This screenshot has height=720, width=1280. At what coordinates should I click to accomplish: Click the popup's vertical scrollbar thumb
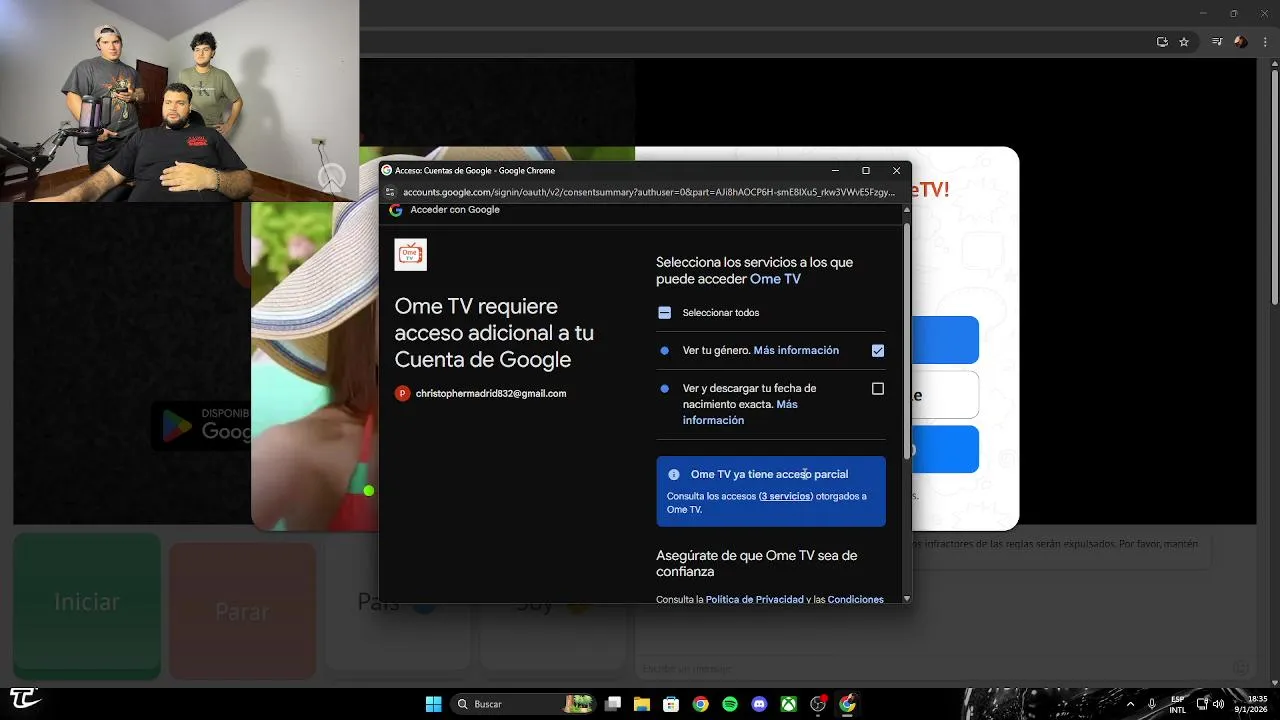coord(907,340)
